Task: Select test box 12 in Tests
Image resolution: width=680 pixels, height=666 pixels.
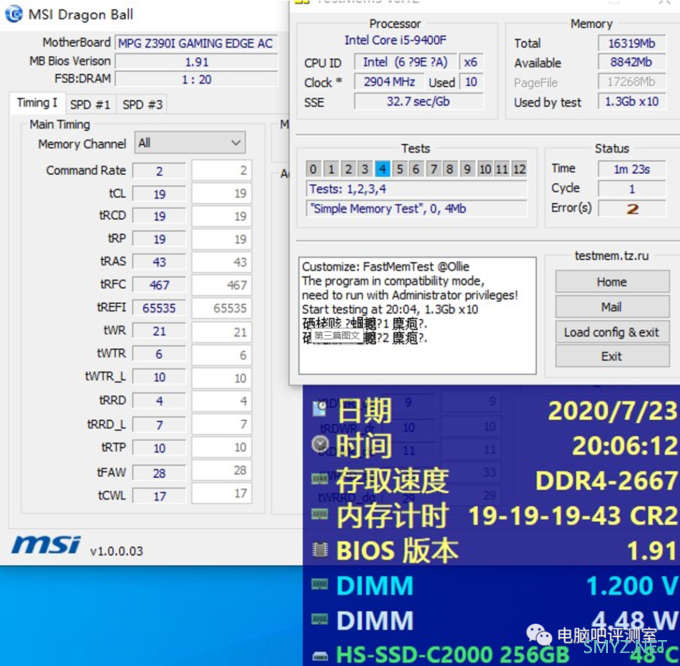Action: pos(519,169)
